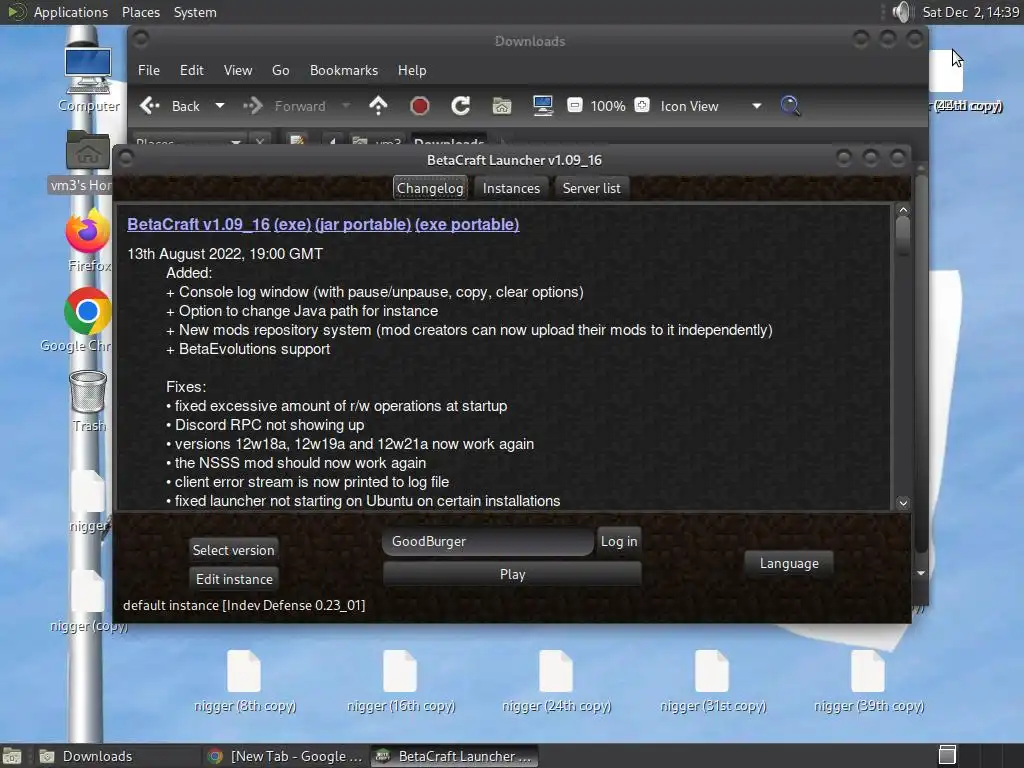The image size is (1024, 768).
Task: Open the Icon View mode dropdown
Action: tap(711, 106)
